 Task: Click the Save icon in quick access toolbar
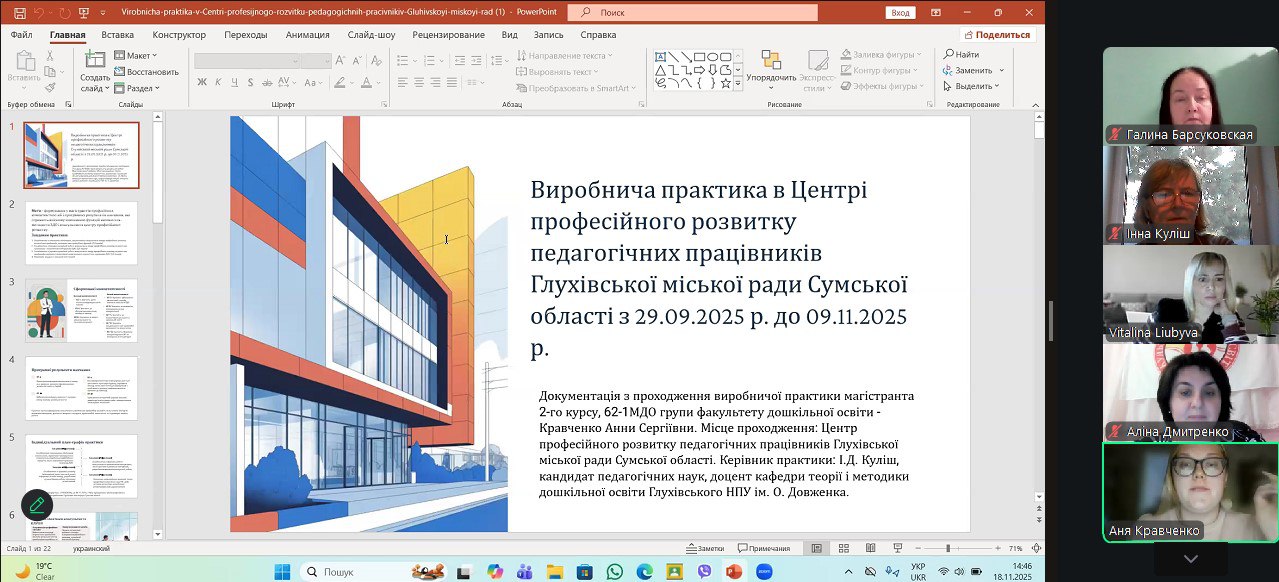(19, 13)
